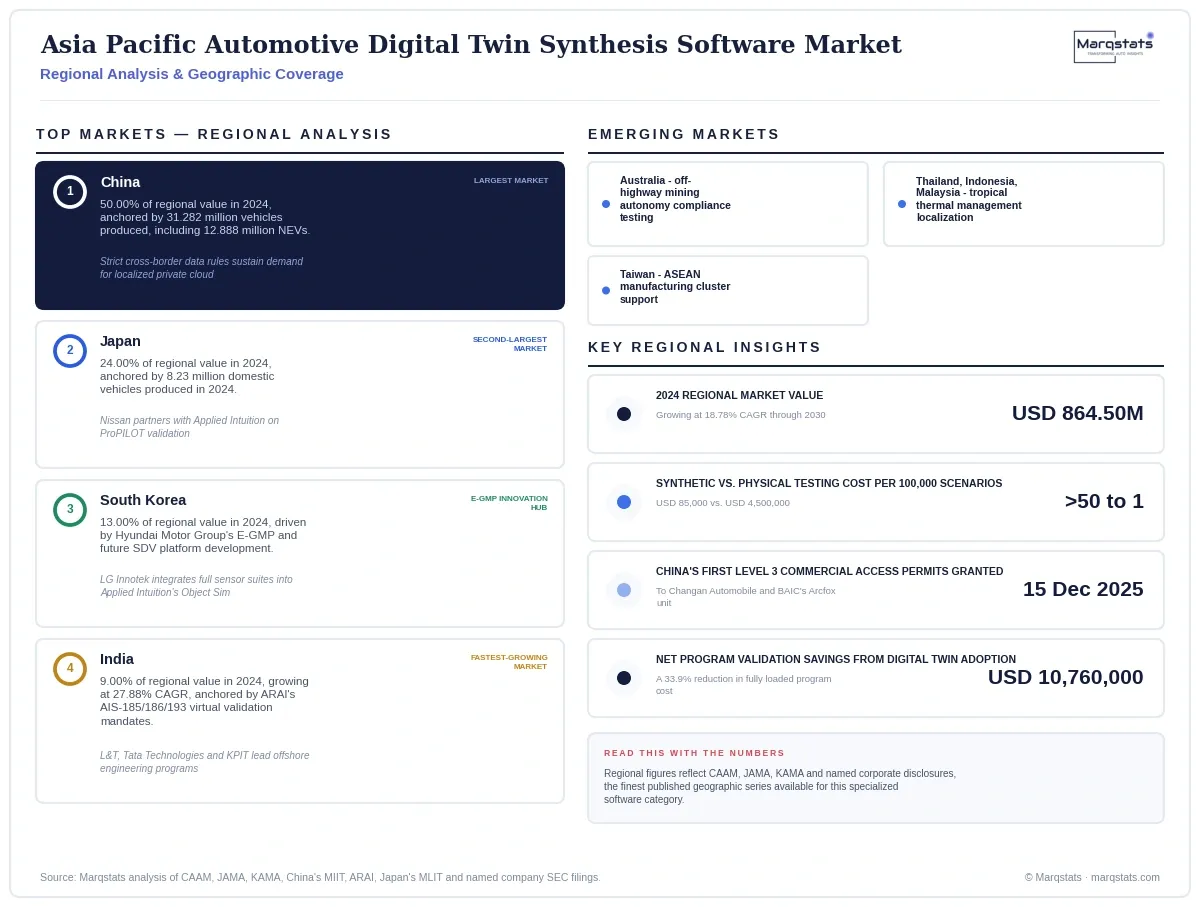Click the dot icon for Synthetic vs. Physical Testing
The image size is (1200, 907).
click(x=624, y=502)
